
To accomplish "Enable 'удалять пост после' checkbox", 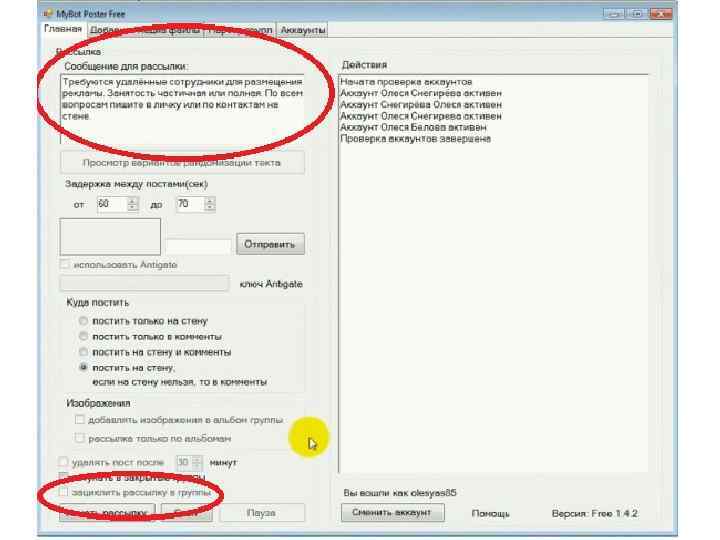I will click(64, 461).
